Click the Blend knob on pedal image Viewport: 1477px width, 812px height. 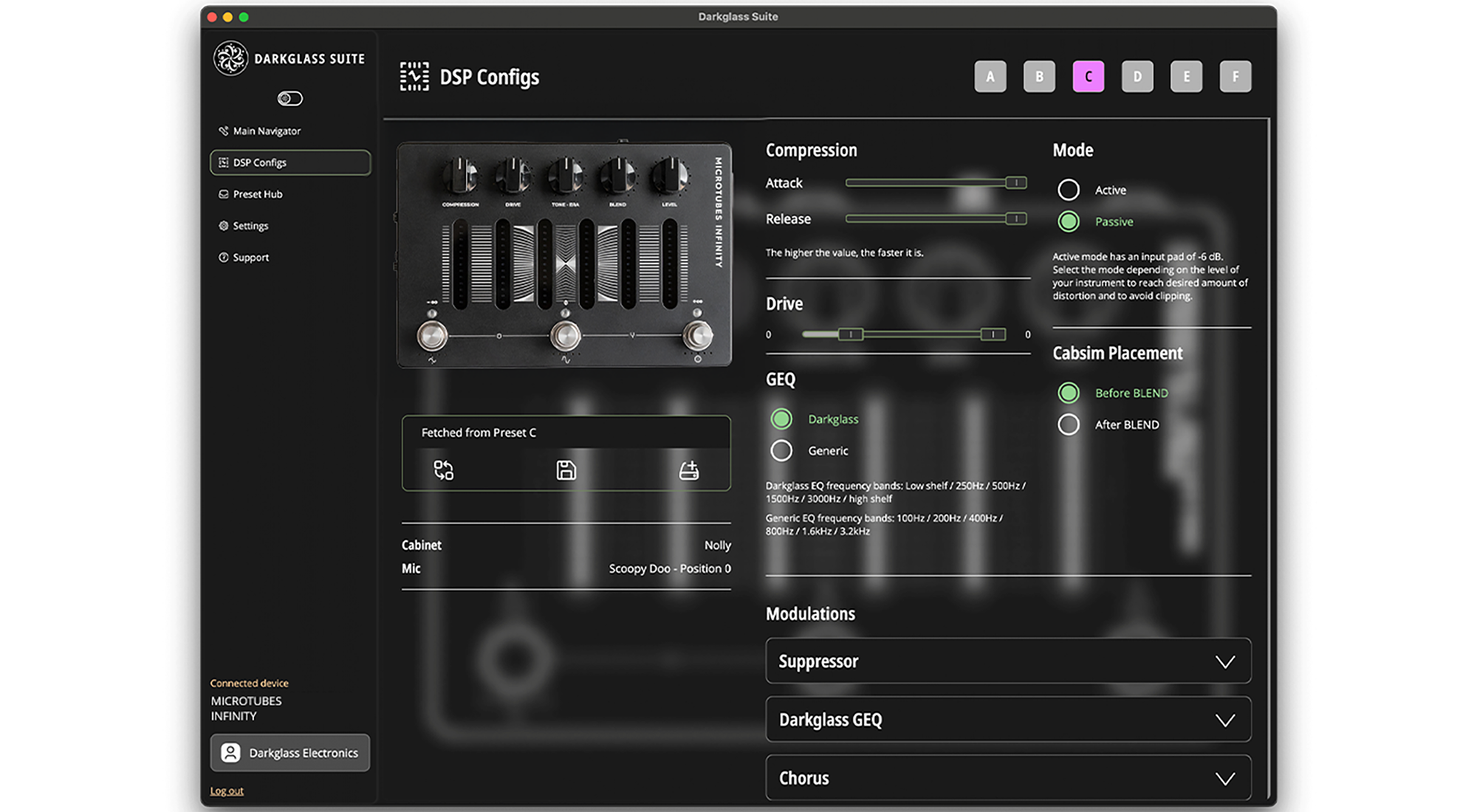coord(617,176)
